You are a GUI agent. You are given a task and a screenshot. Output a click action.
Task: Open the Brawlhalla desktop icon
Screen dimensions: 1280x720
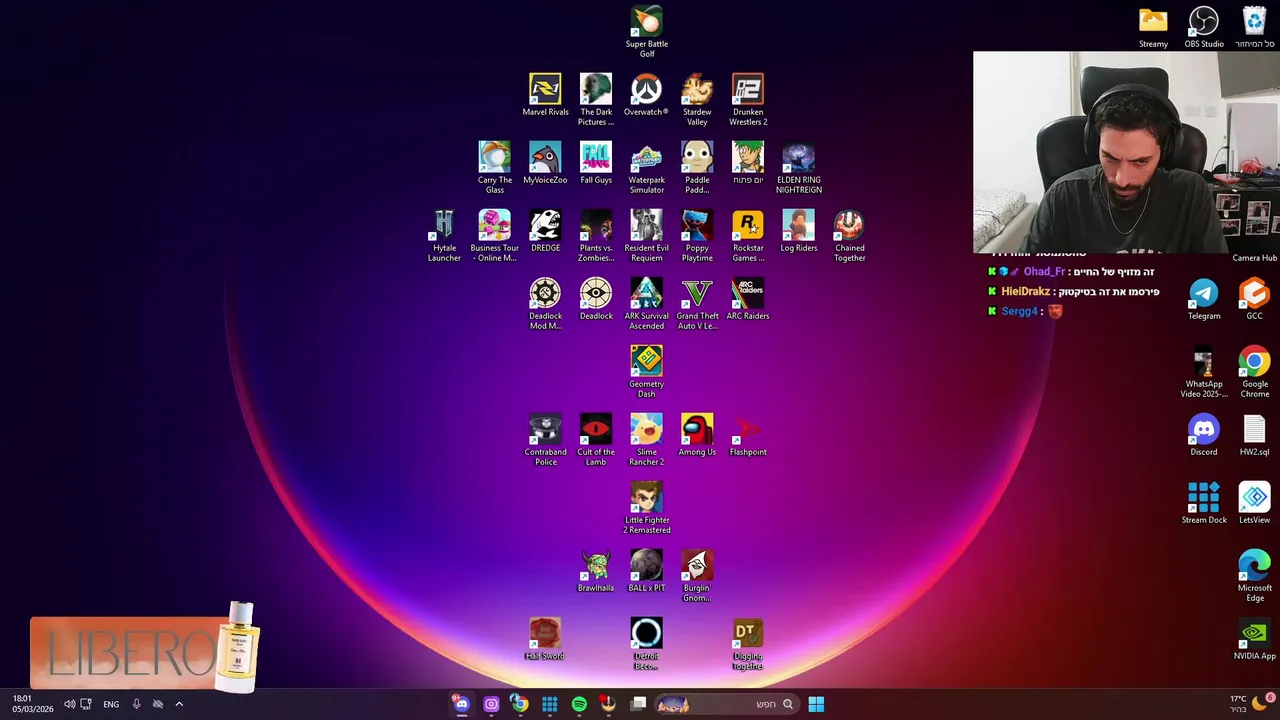[596, 571]
